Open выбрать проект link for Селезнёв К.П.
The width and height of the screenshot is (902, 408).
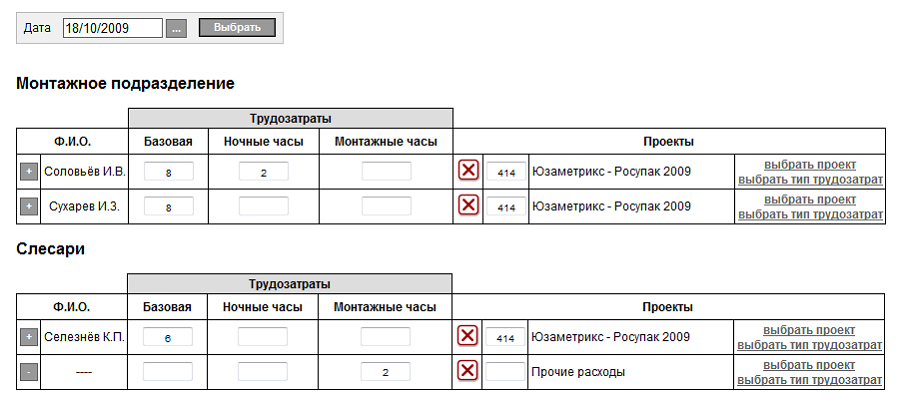coord(809,330)
